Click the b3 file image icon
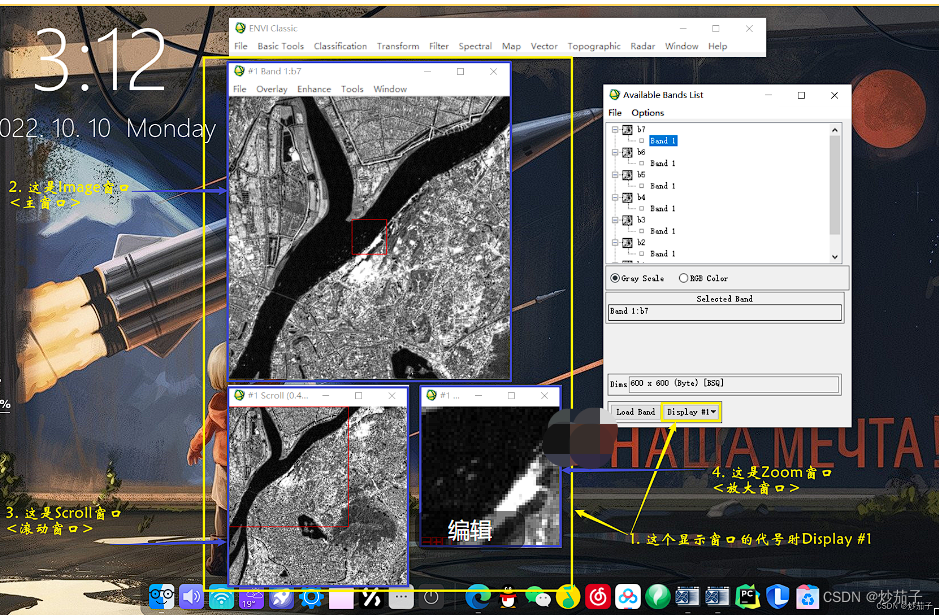This screenshot has height=615, width=939. [x=627, y=220]
